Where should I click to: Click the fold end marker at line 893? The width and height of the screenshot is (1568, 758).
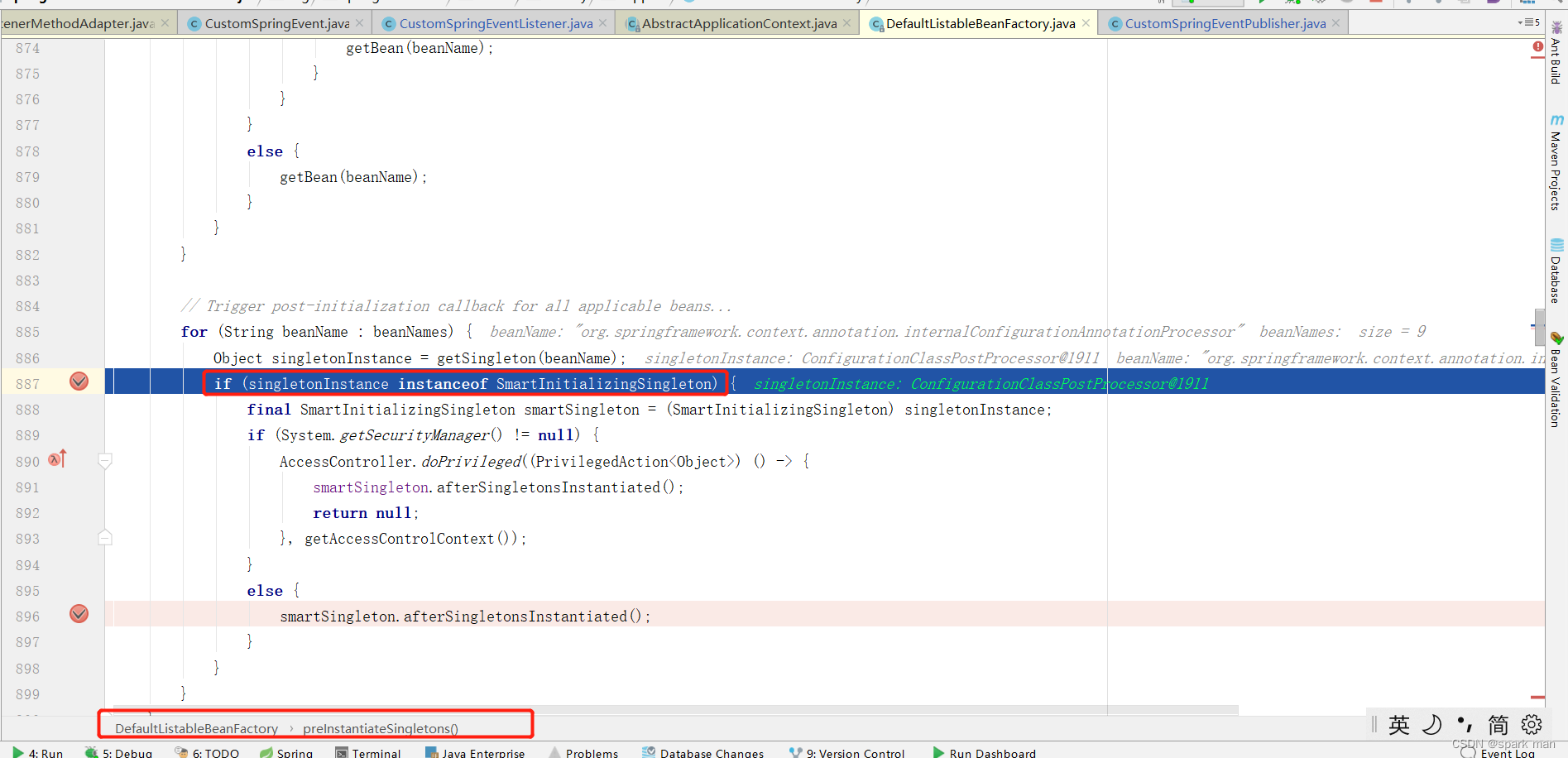tap(105, 538)
